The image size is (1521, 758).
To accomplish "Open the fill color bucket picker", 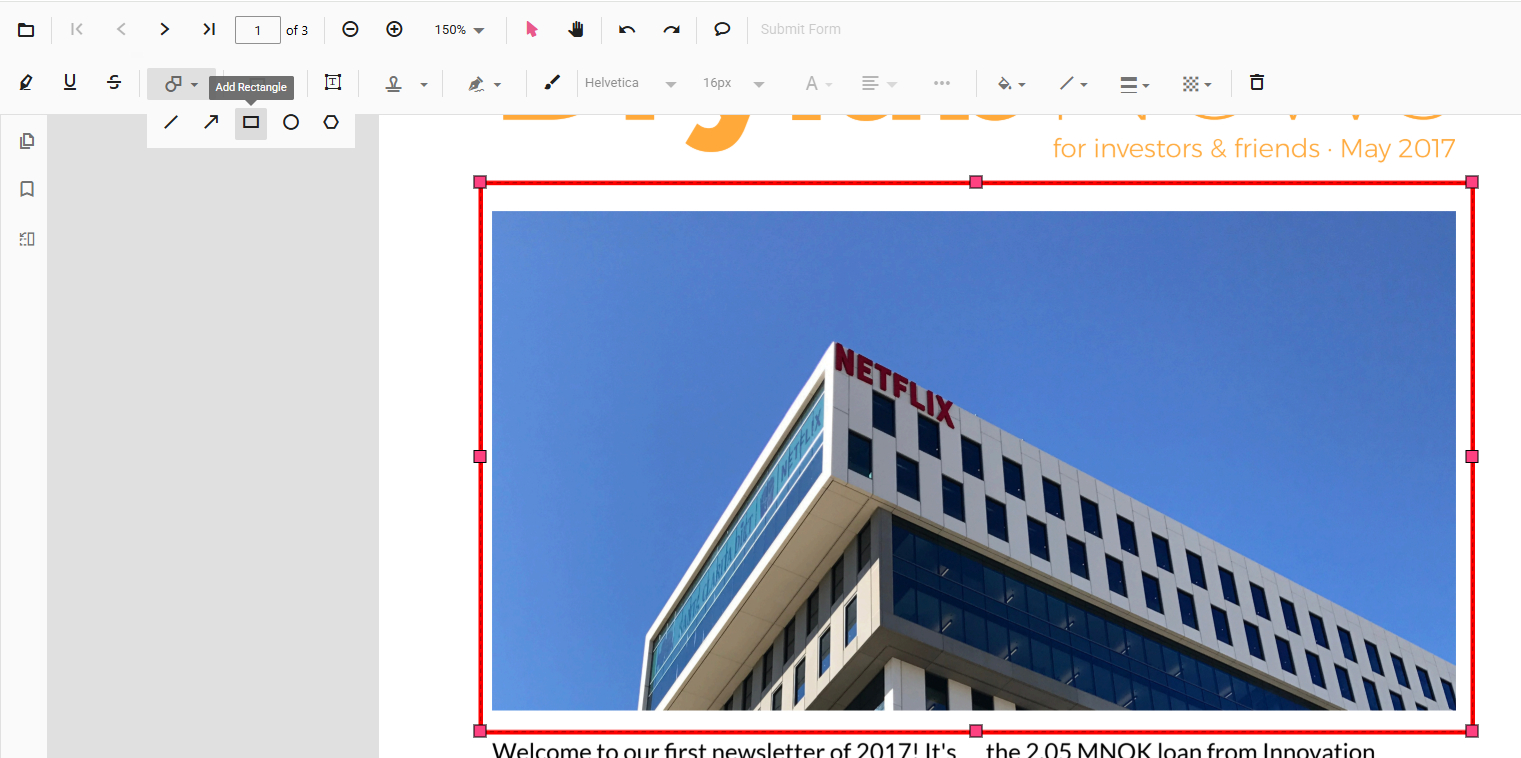I will pyautogui.click(x=1011, y=84).
